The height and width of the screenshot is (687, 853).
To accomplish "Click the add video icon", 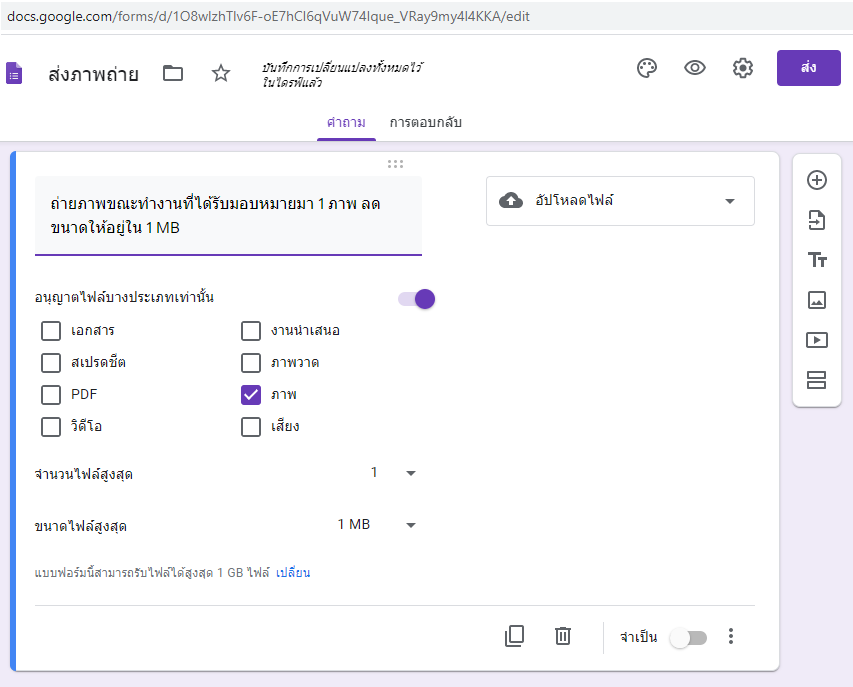I will click(x=817, y=340).
